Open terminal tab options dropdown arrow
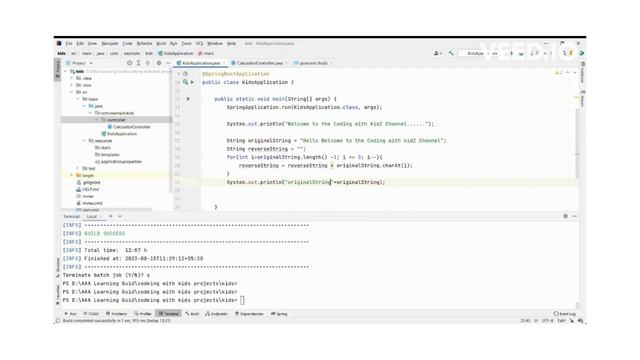This screenshot has width=640, height=360. [x=120, y=216]
